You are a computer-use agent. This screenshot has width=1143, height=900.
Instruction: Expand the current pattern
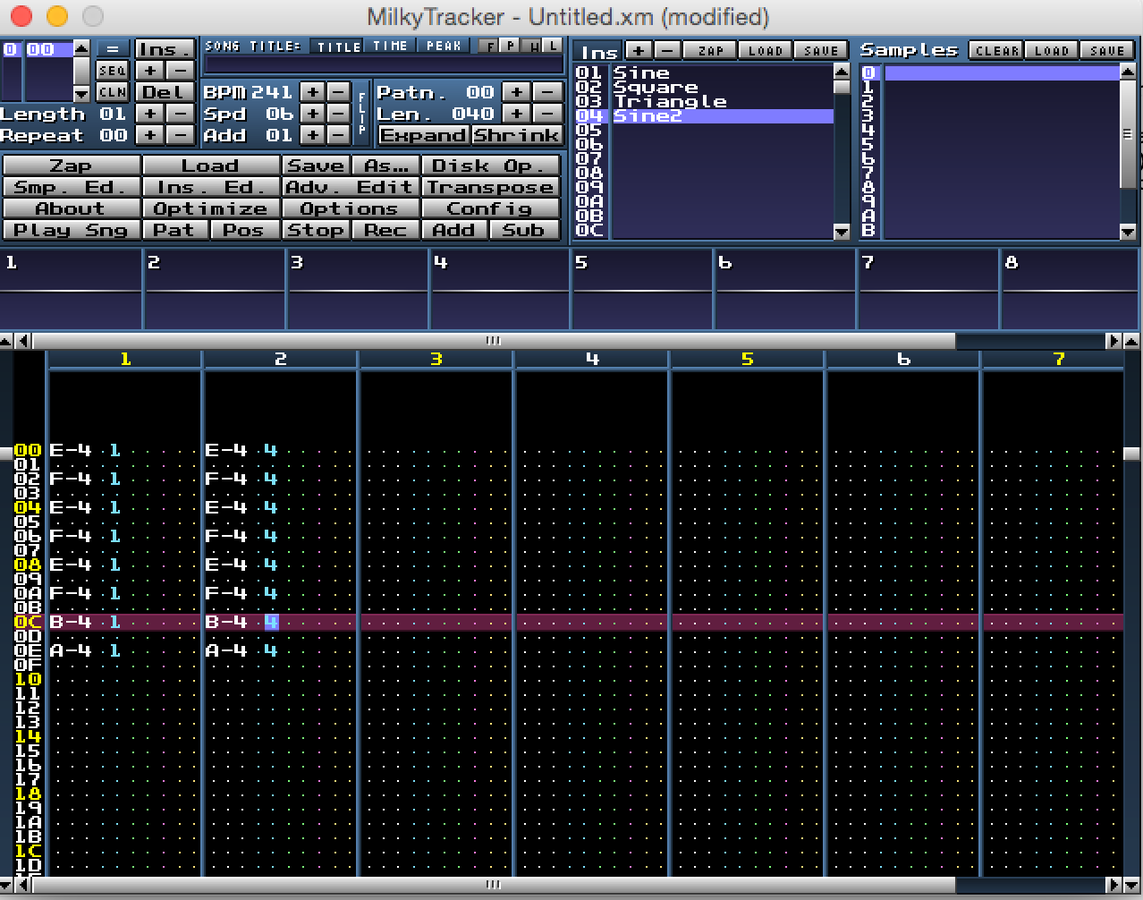423,136
